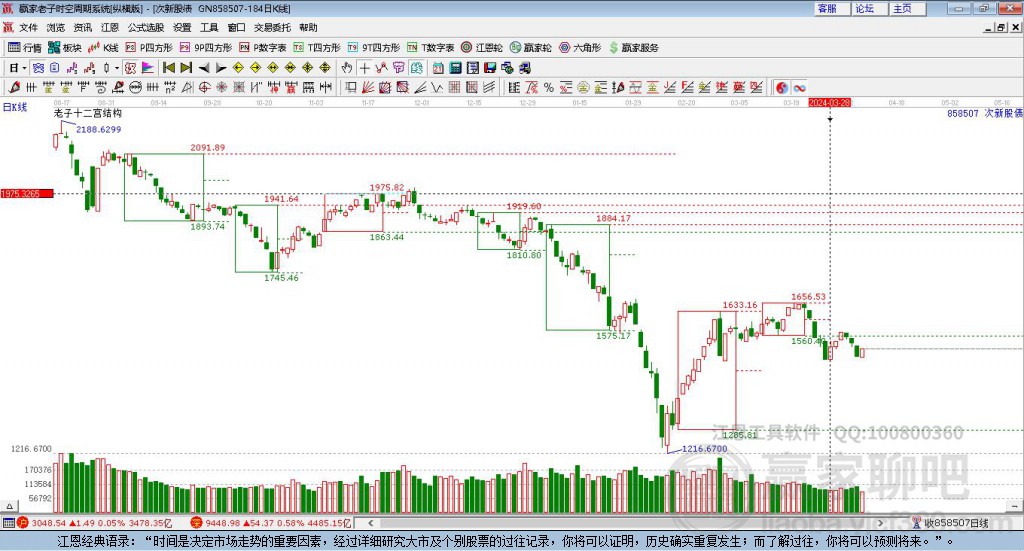Select the red pencil drawing tool
Screen dimensions: 1024x551
click(14, 87)
